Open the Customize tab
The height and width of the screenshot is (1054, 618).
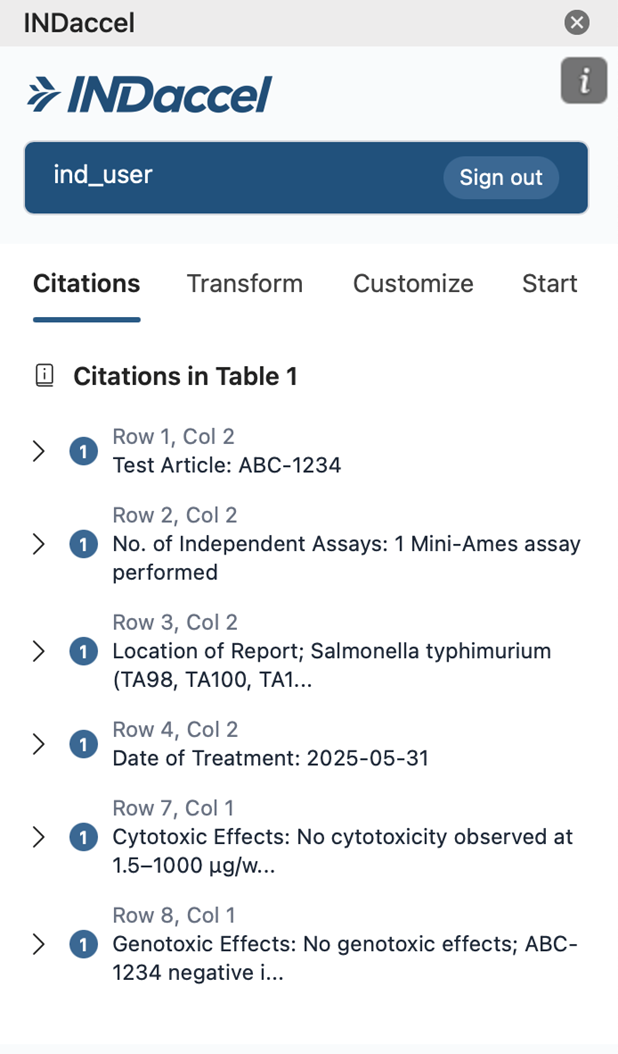pos(413,284)
